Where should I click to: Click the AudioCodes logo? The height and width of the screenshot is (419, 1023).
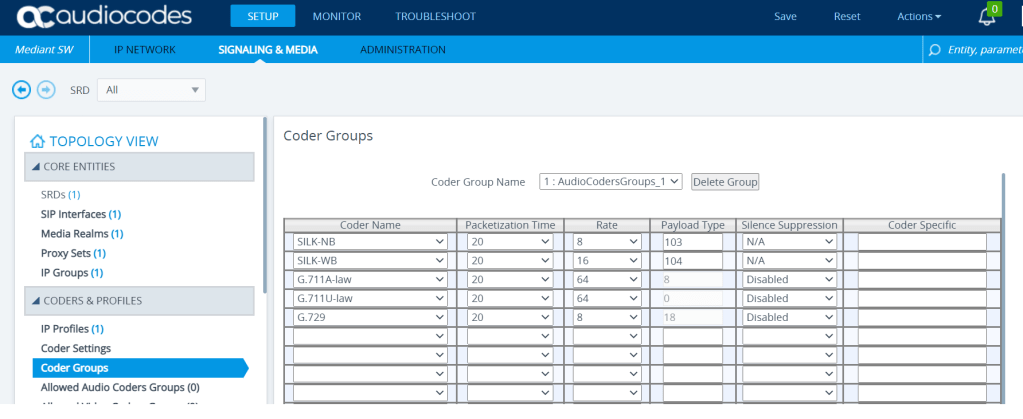pos(104,17)
